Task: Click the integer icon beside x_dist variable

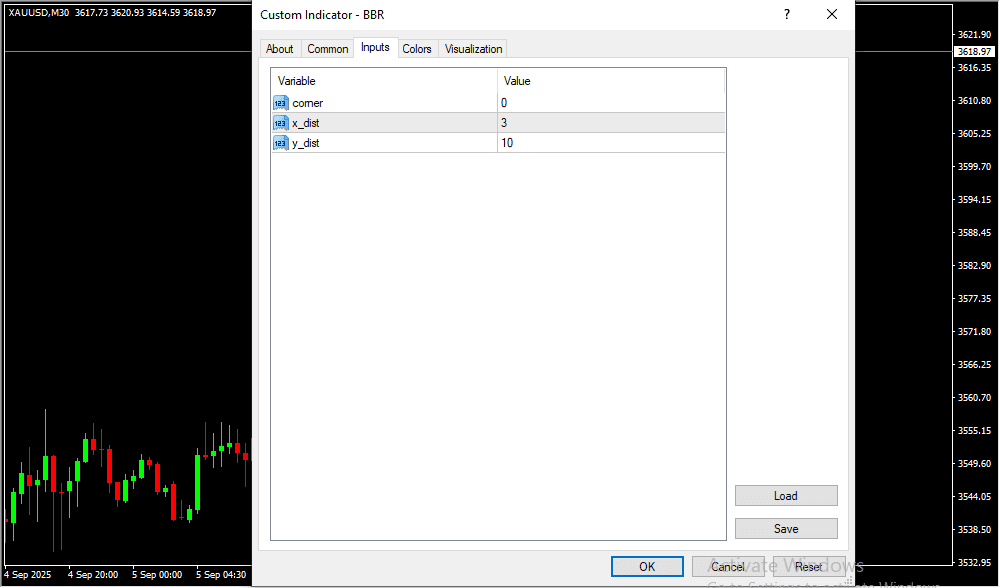Action: pos(280,123)
